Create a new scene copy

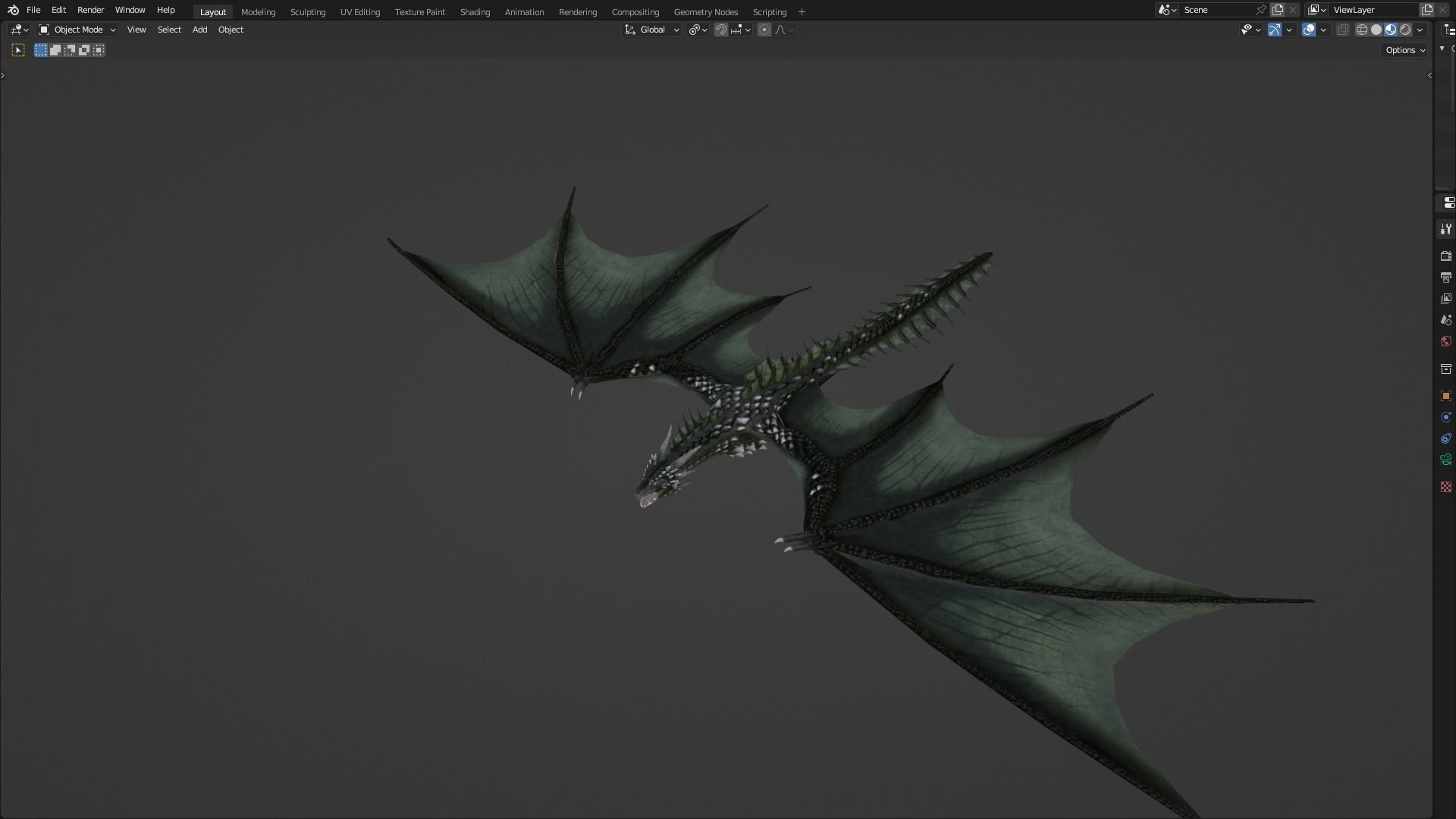pyautogui.click(x=1278, y=10)
